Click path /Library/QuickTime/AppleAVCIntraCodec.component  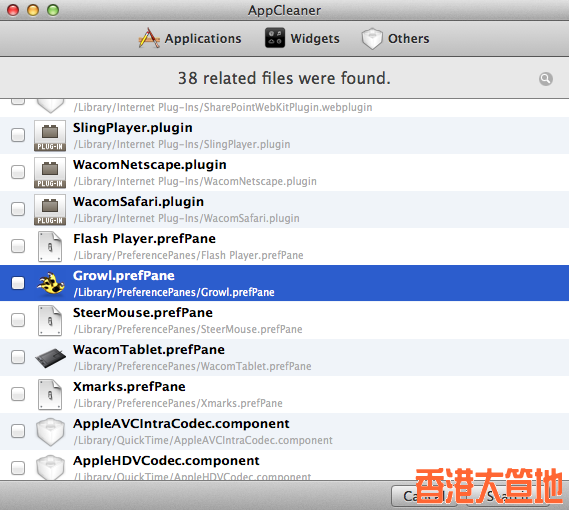(x=203, y=441)
